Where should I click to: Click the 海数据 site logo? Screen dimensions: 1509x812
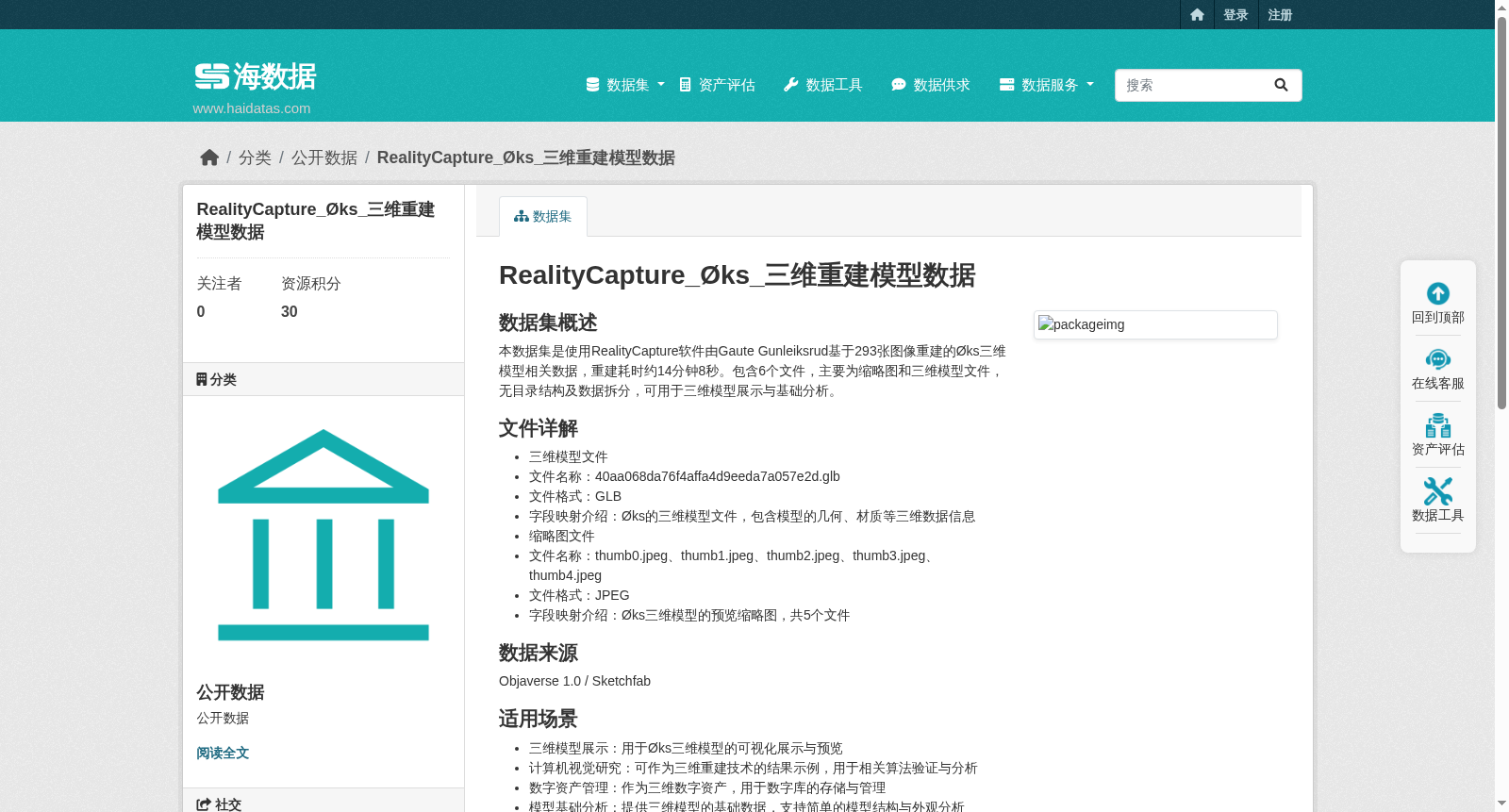tap(256, 76)
